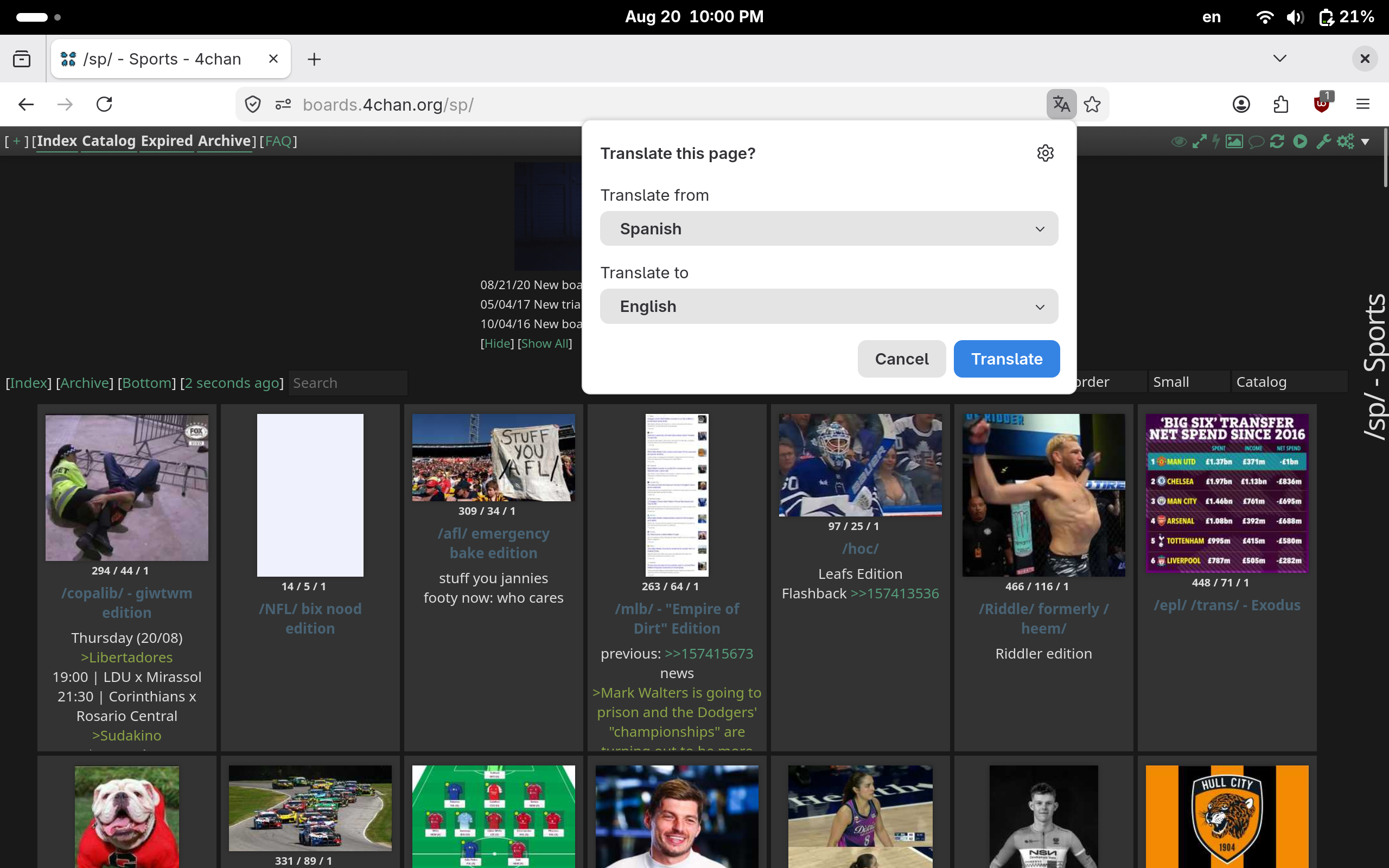Open Firefox View tab list icon
Screen dimensions: 1389x868
pyautogui.click(x=22, y=59)
